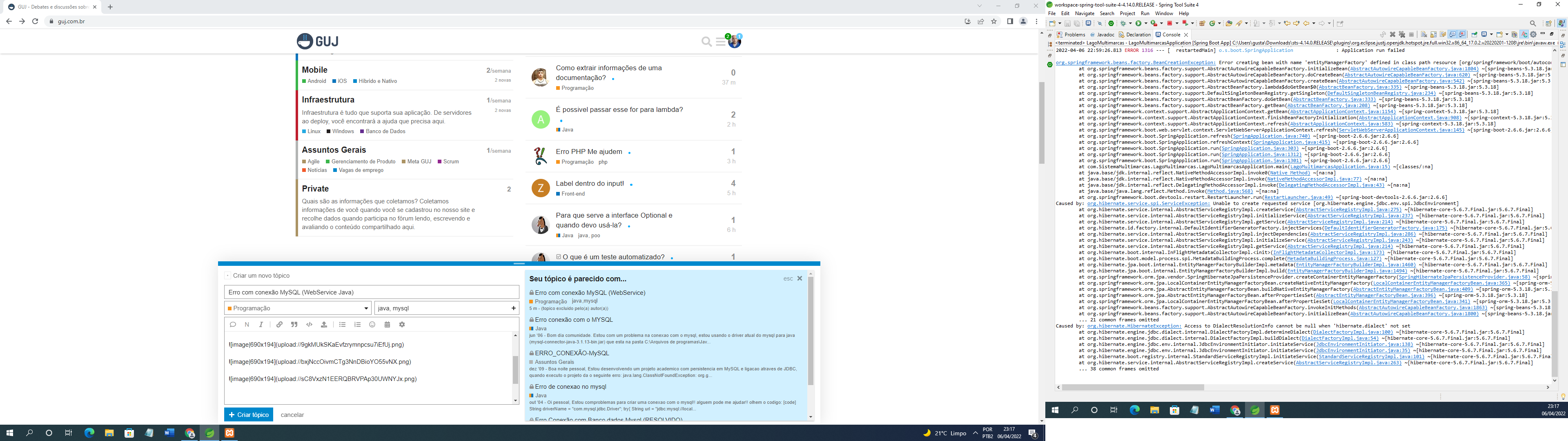Apply bold (N) formatting in composer

coord(247,325)
